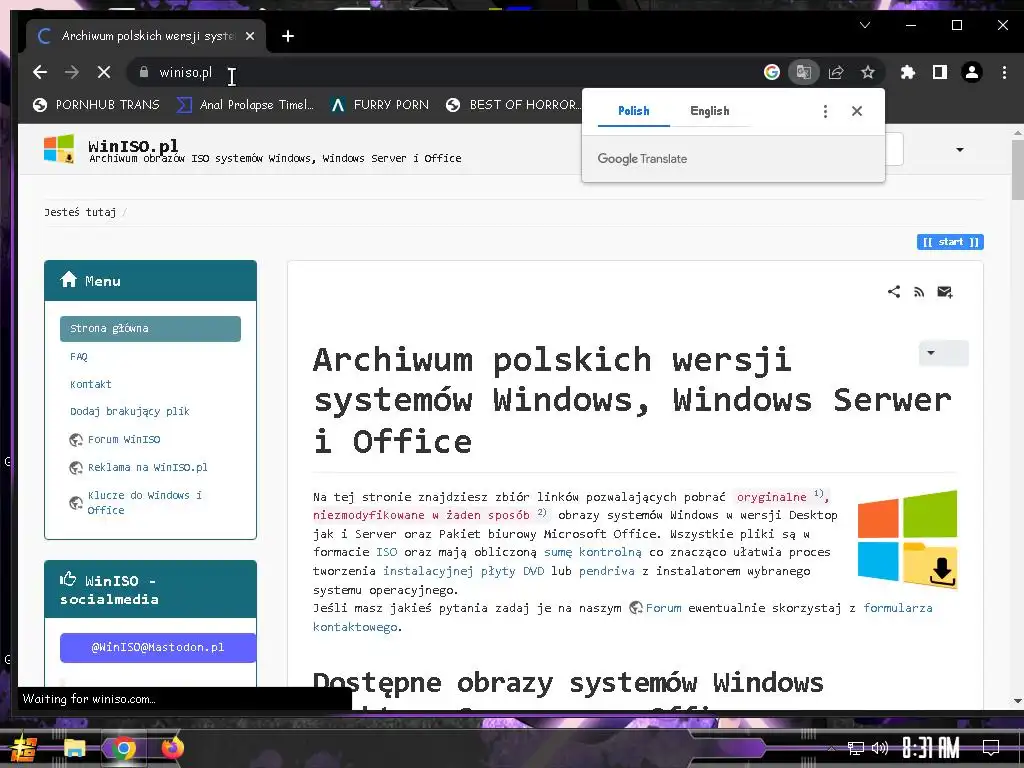Expand the header dropdown arrow
This screenshot has height=768, width=1024.
(959, 150)
